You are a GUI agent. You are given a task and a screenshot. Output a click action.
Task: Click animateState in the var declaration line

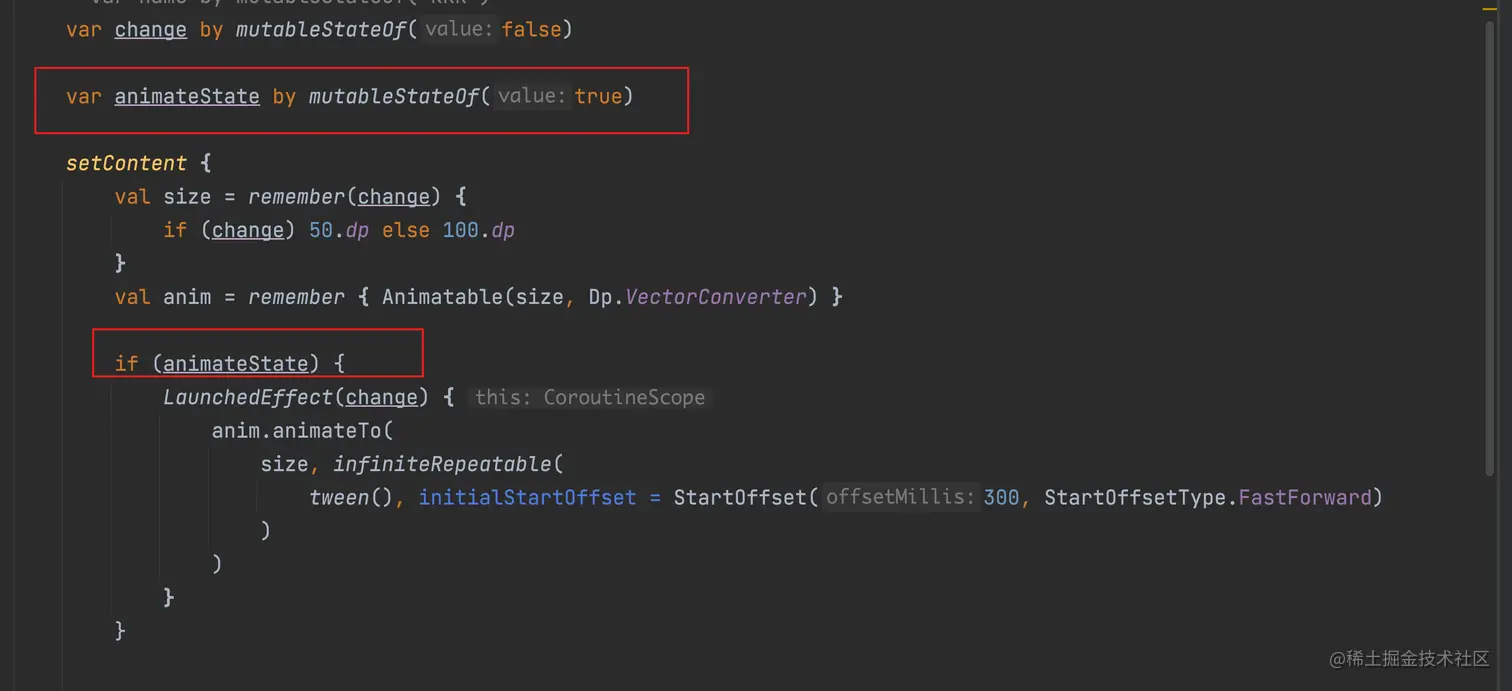pyautogui.click(x=187, y=96)
